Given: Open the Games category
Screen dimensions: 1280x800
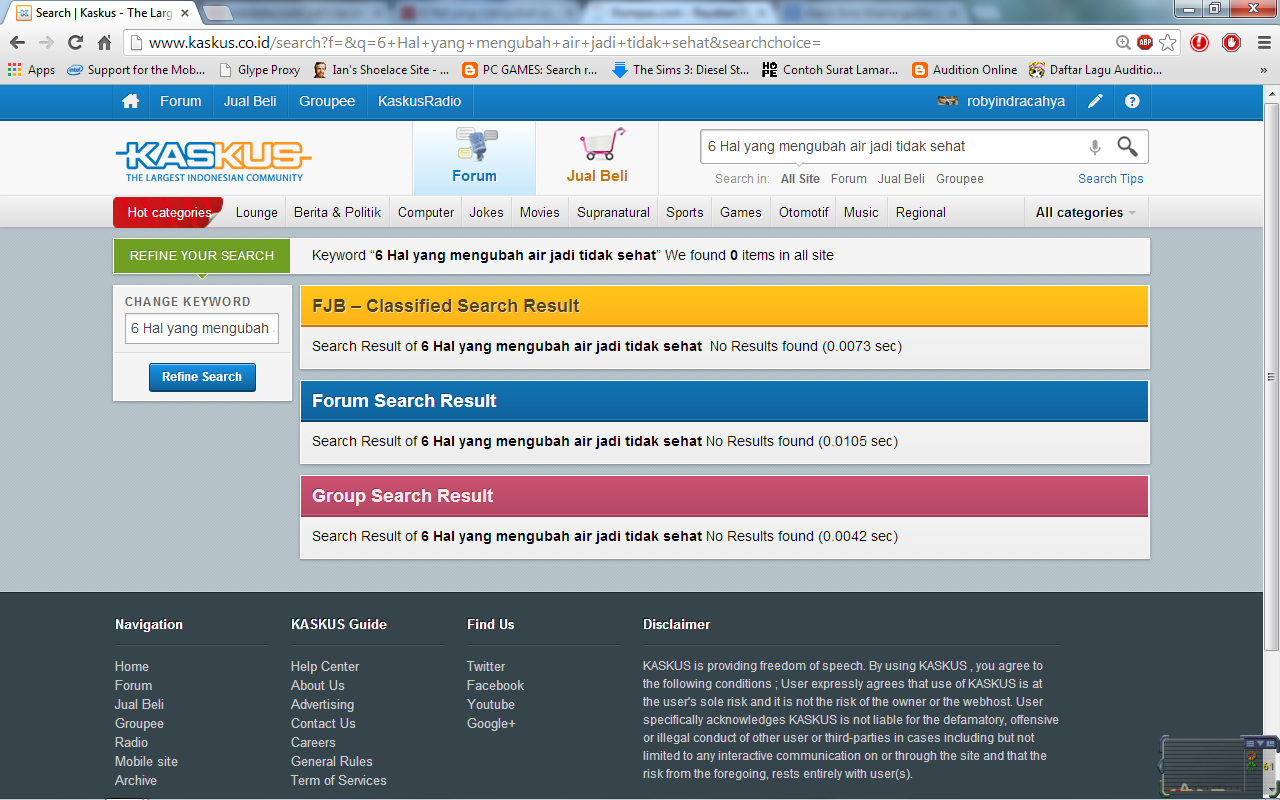Looking at the screenshot, I should point(741,212).
